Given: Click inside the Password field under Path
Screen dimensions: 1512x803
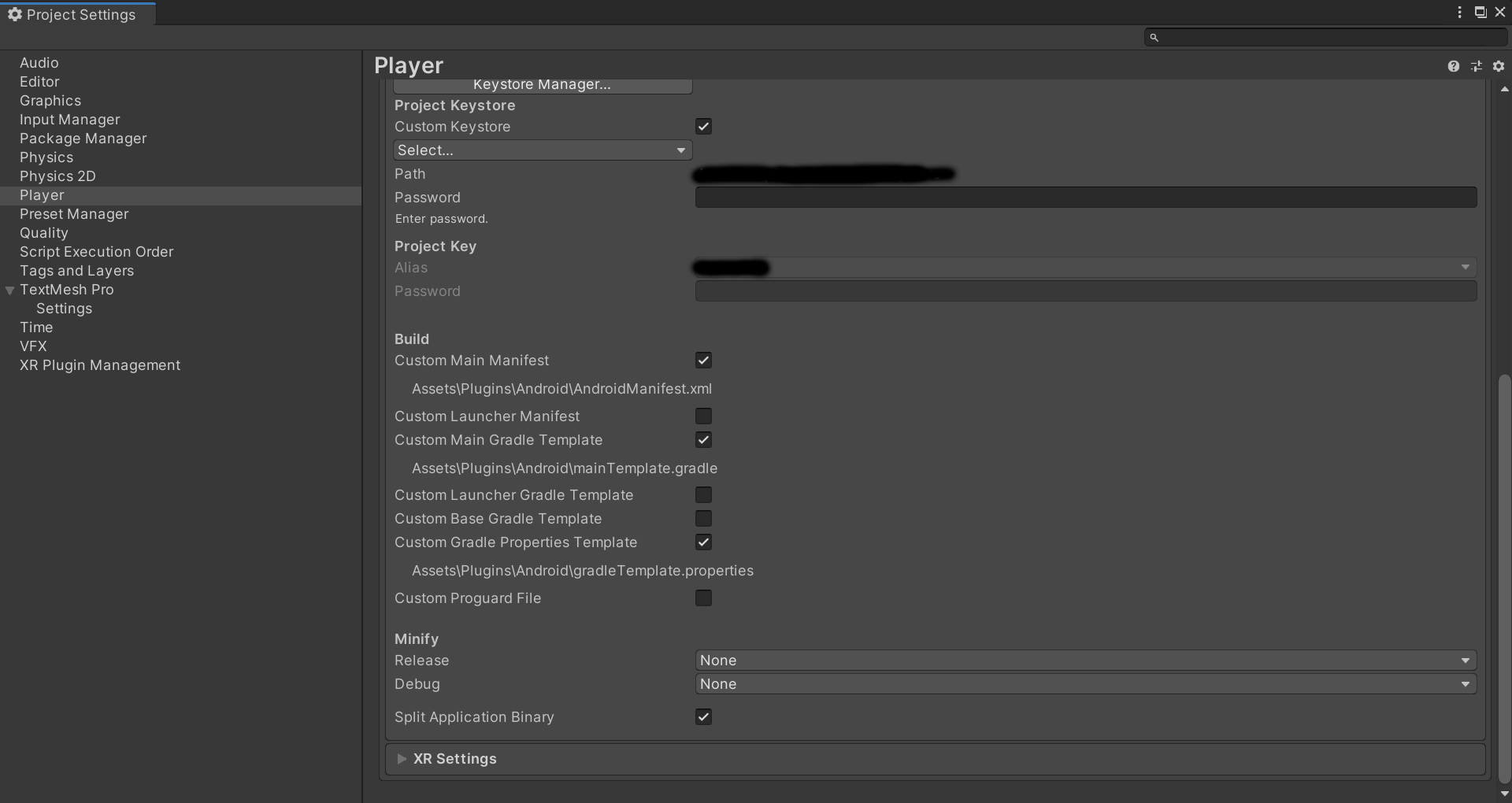Looking at the screenshot, I should (x=1085, y=197).
